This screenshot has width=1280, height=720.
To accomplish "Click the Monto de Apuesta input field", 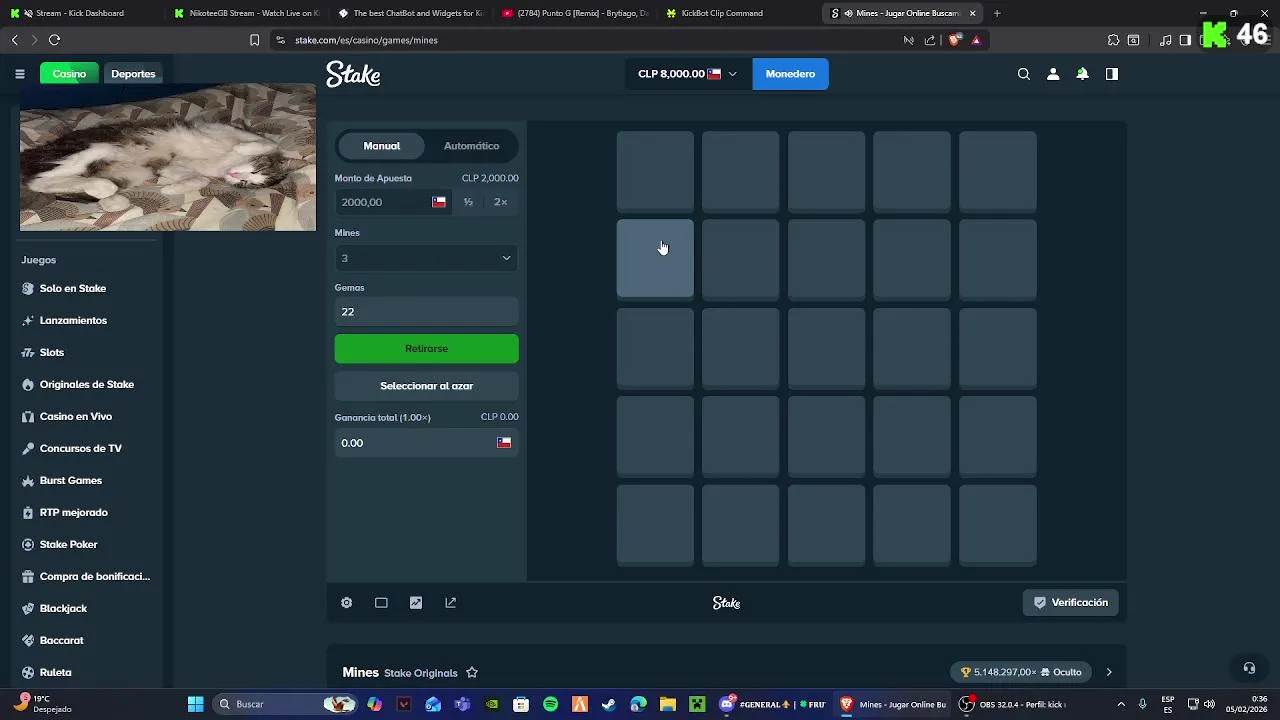I will 393,202.
